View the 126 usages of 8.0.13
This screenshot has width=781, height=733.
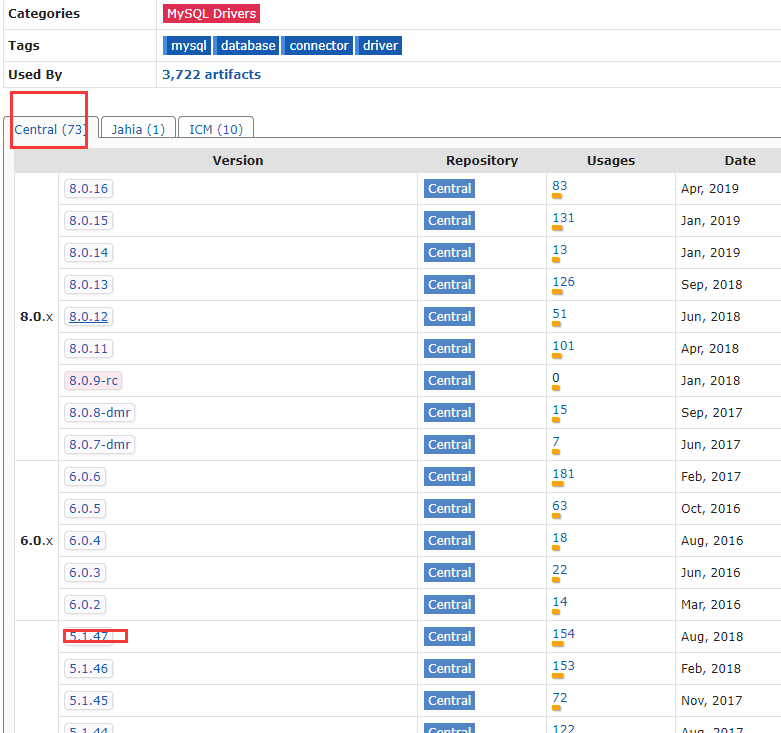point(563,281)
